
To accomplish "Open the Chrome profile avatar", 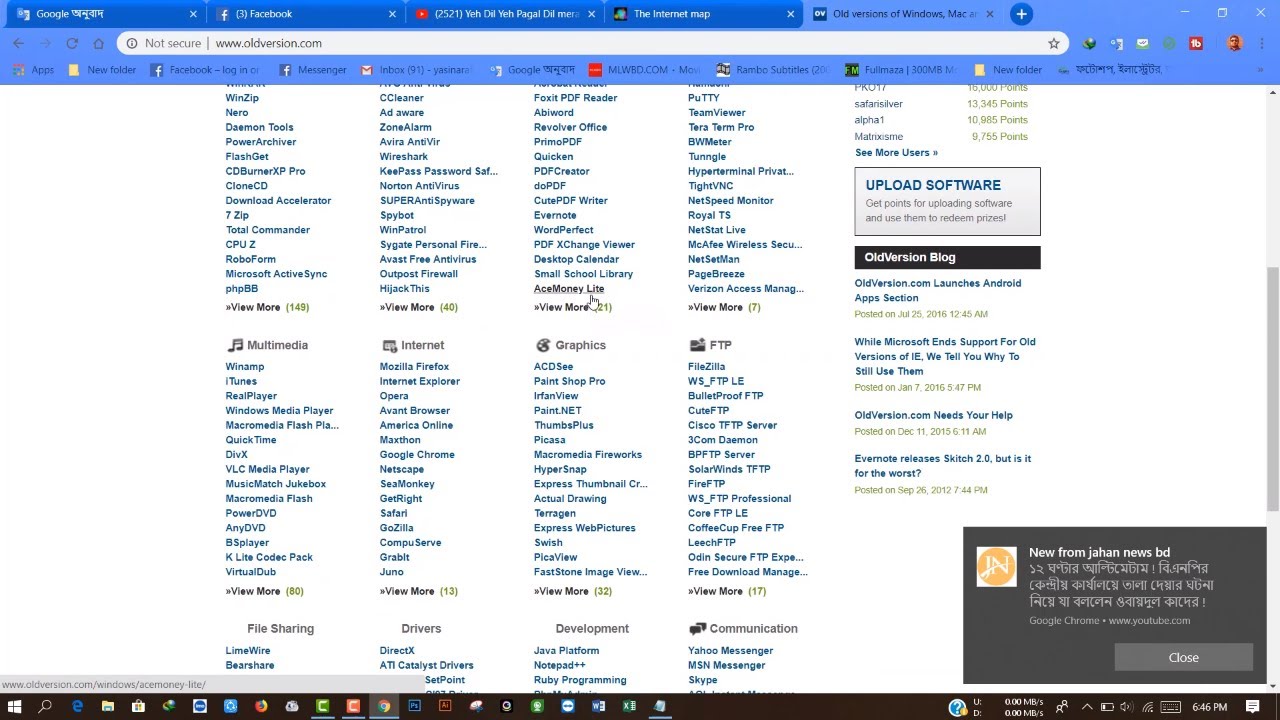I will click(x=1234, y=43).
